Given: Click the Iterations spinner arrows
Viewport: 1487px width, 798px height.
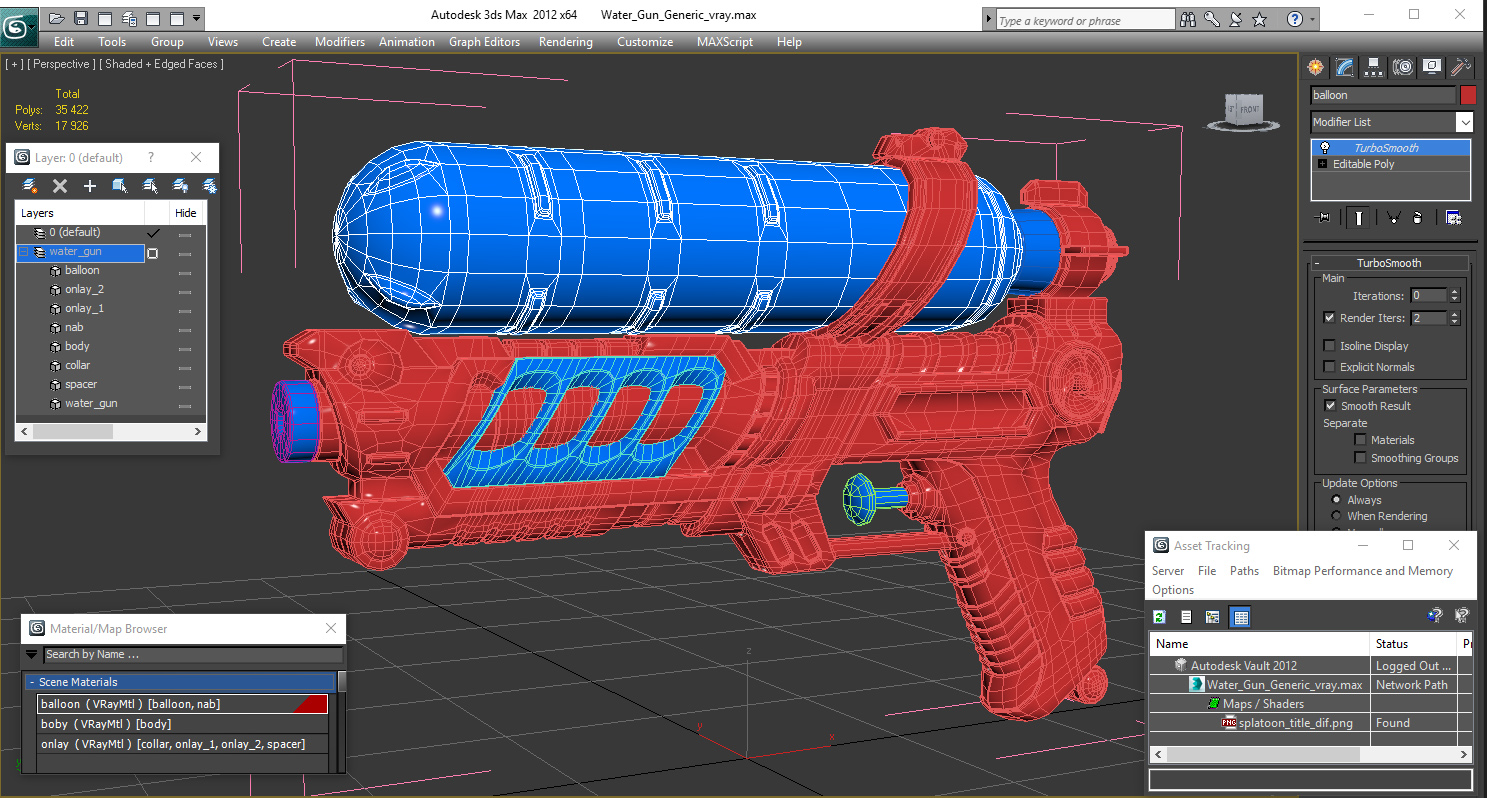Looking at the screenshot, I should pyautogui.click(x=1454, y=296).
